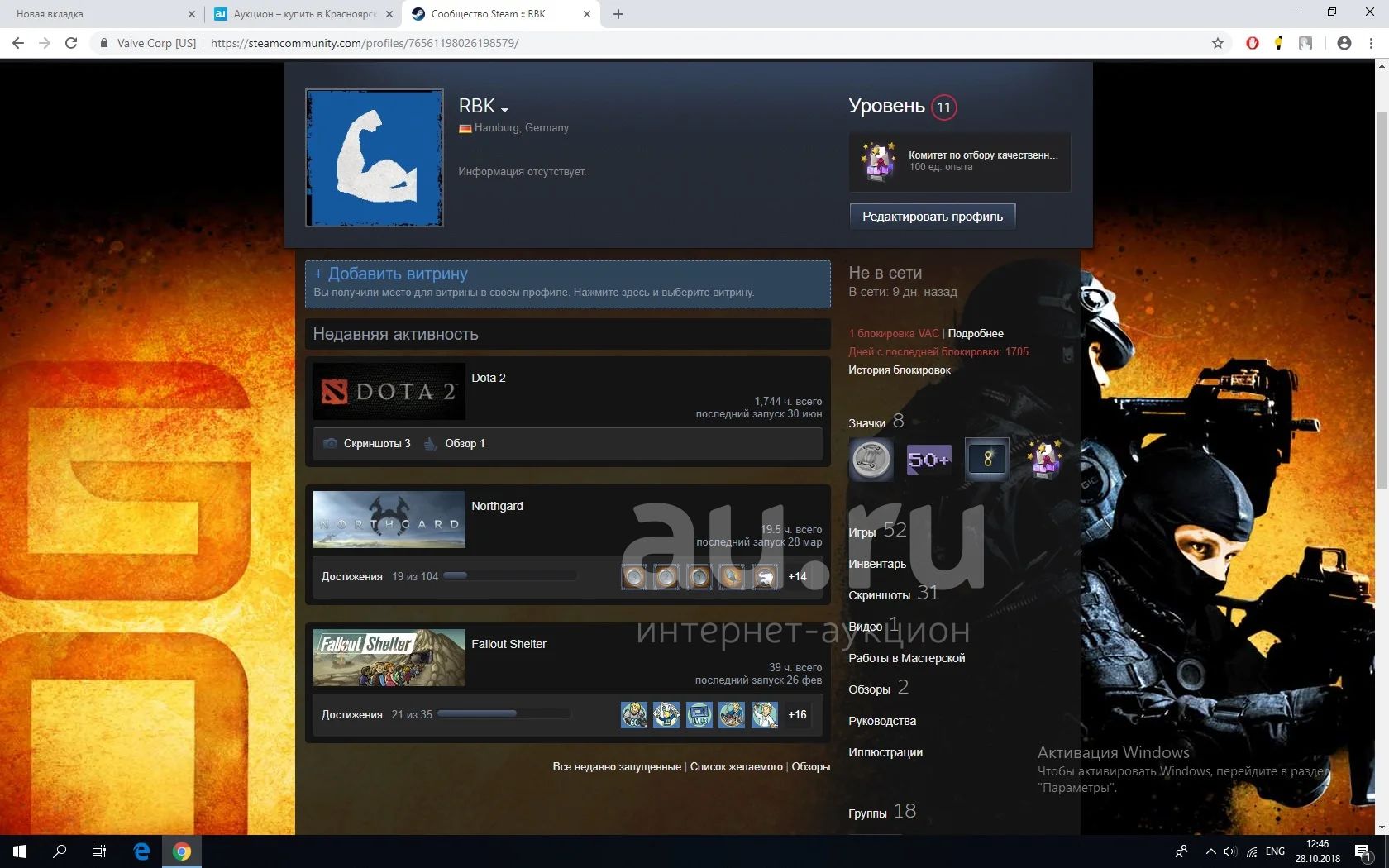The image size is (1389, 868).
Task: Open Windows Start menu
Action: tap(20, 851)
